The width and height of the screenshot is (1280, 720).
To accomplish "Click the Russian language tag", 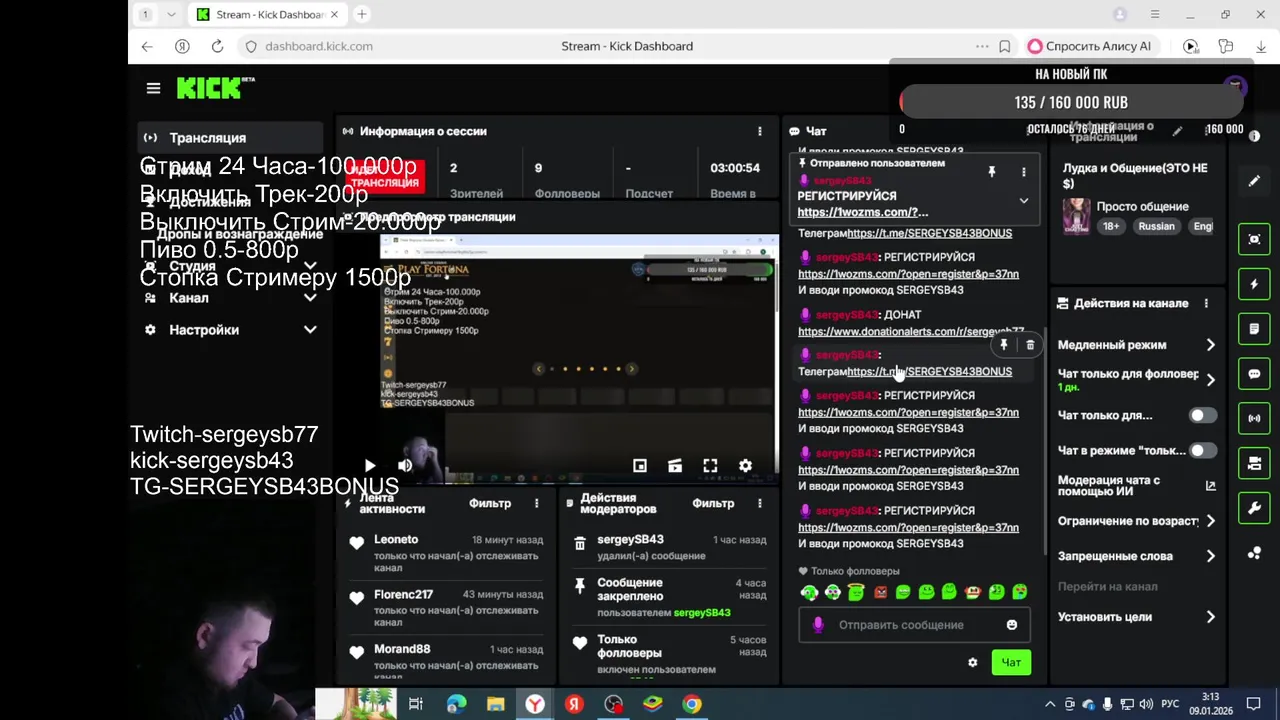I will click(x=1156, y=226).
